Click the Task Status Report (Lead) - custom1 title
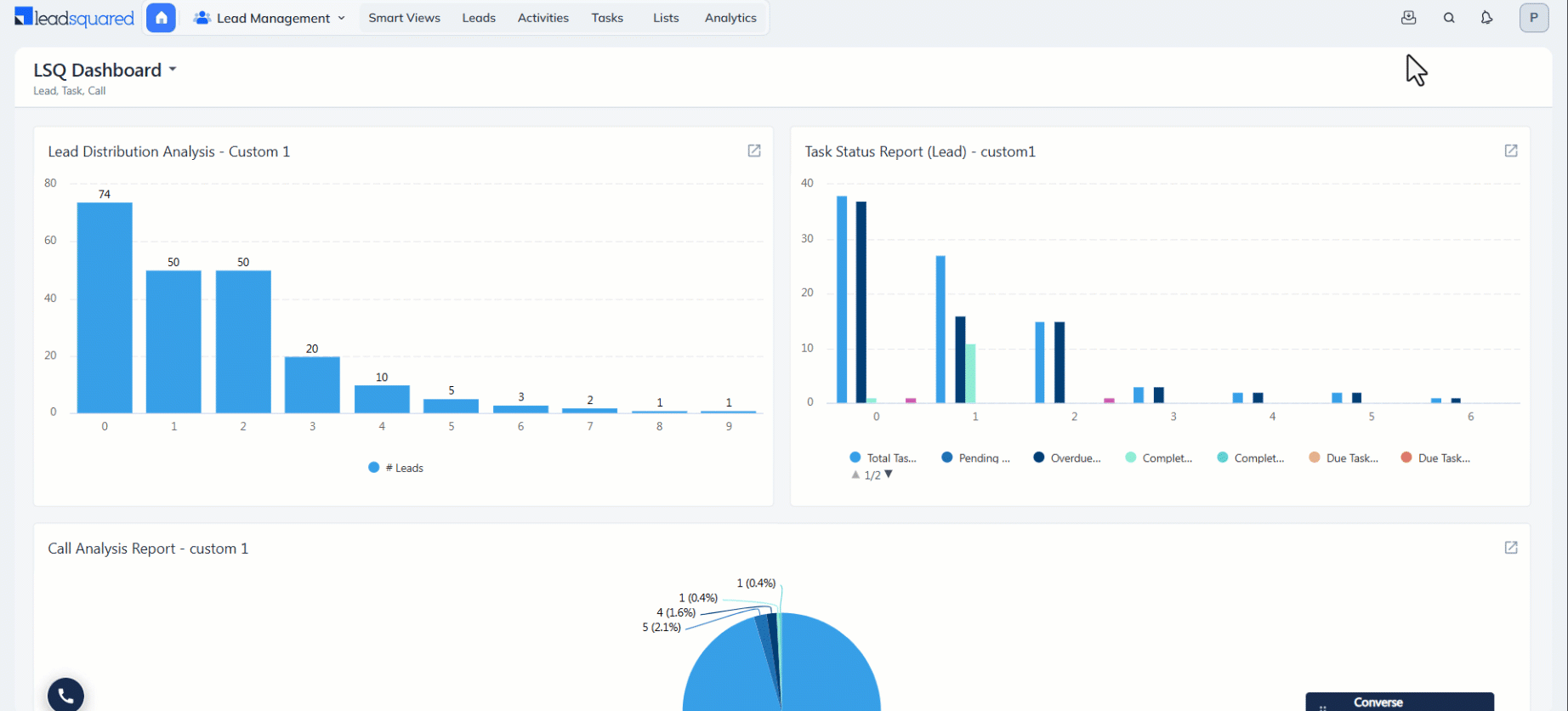Viewport: 1568px width, 711px height. coord(920,151)
